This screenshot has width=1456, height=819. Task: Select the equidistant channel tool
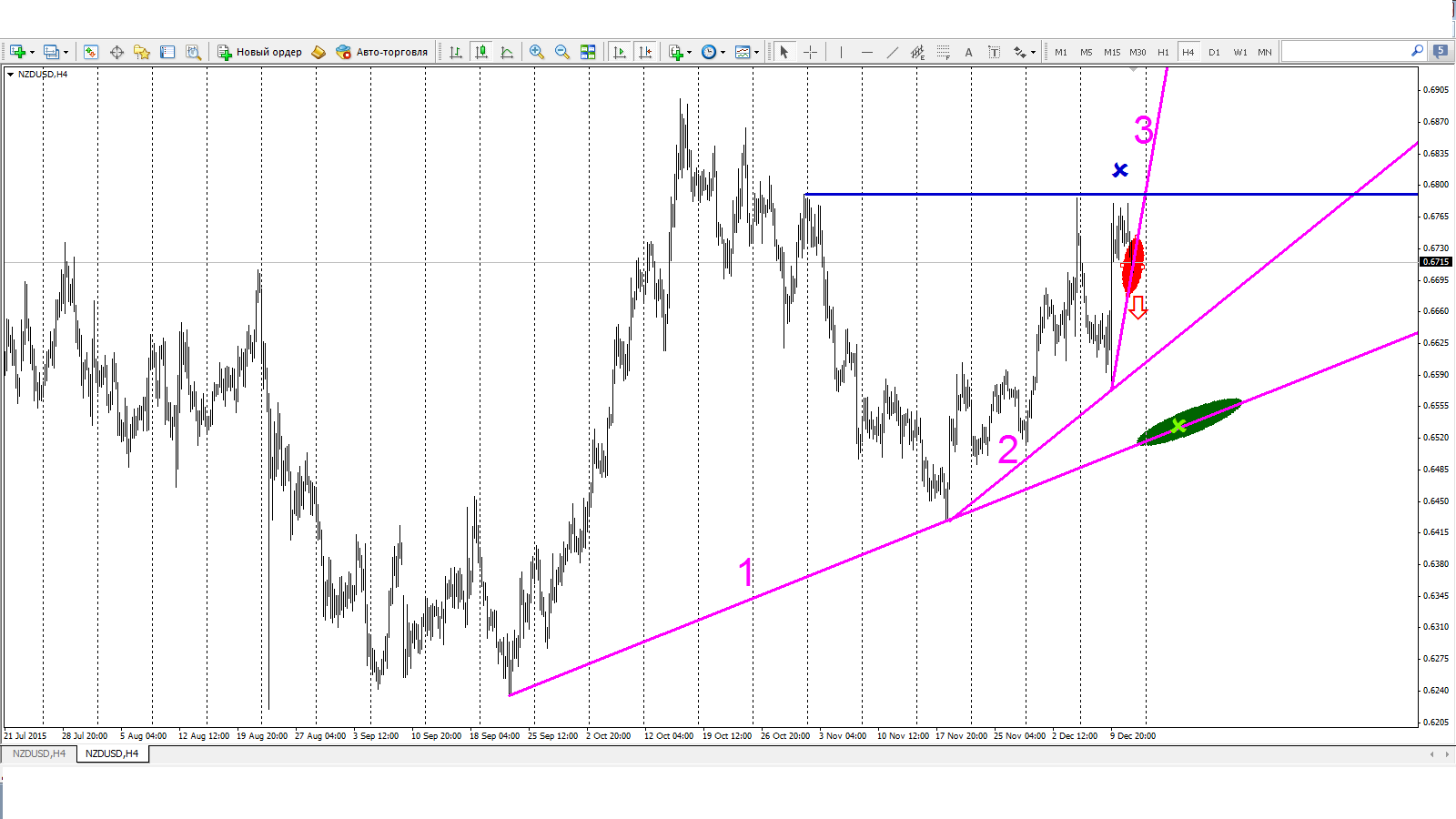tap(917, 52)
